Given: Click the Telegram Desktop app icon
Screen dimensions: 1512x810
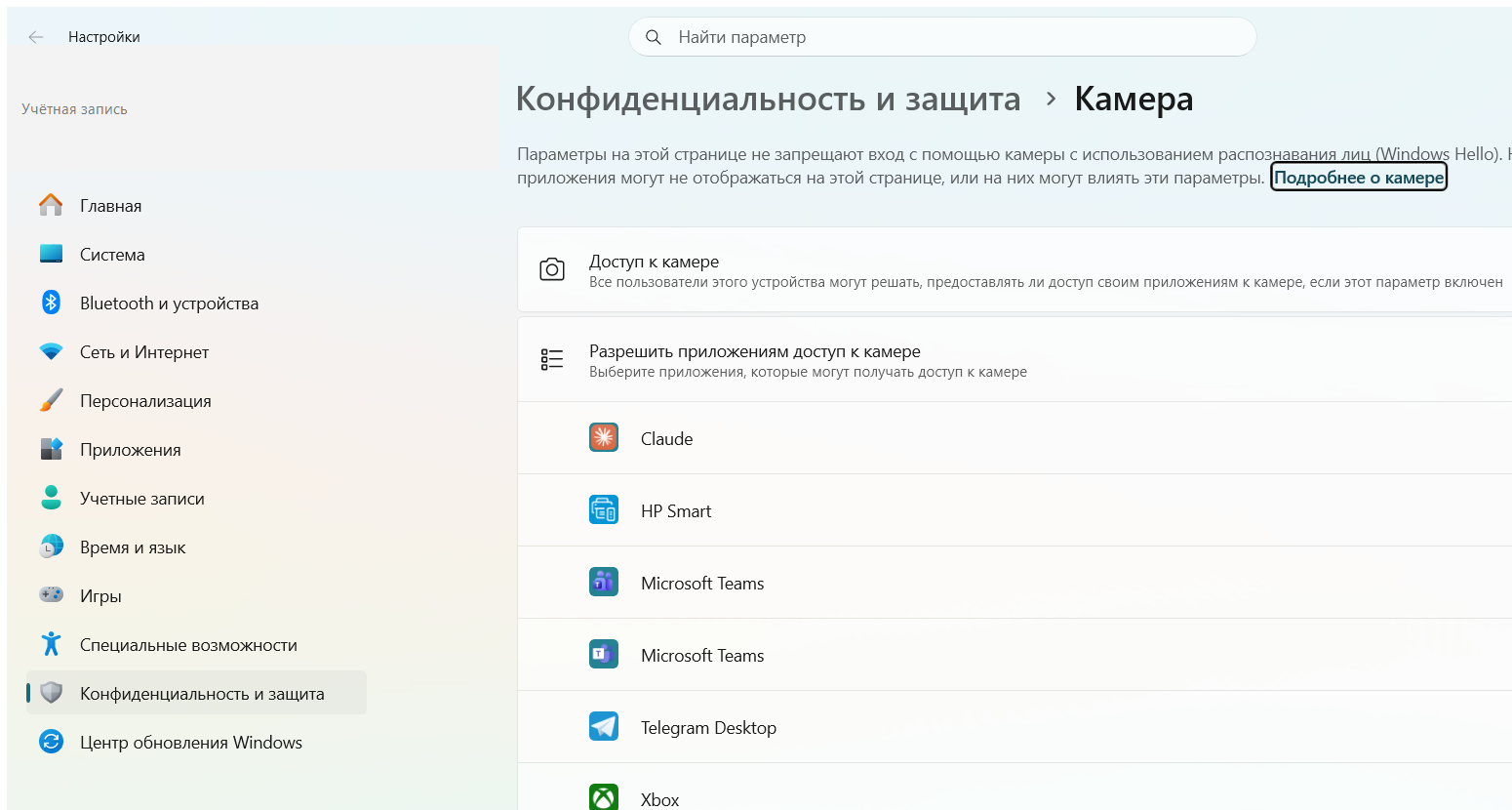Looking at the screenshot, I should pos(604,726).
